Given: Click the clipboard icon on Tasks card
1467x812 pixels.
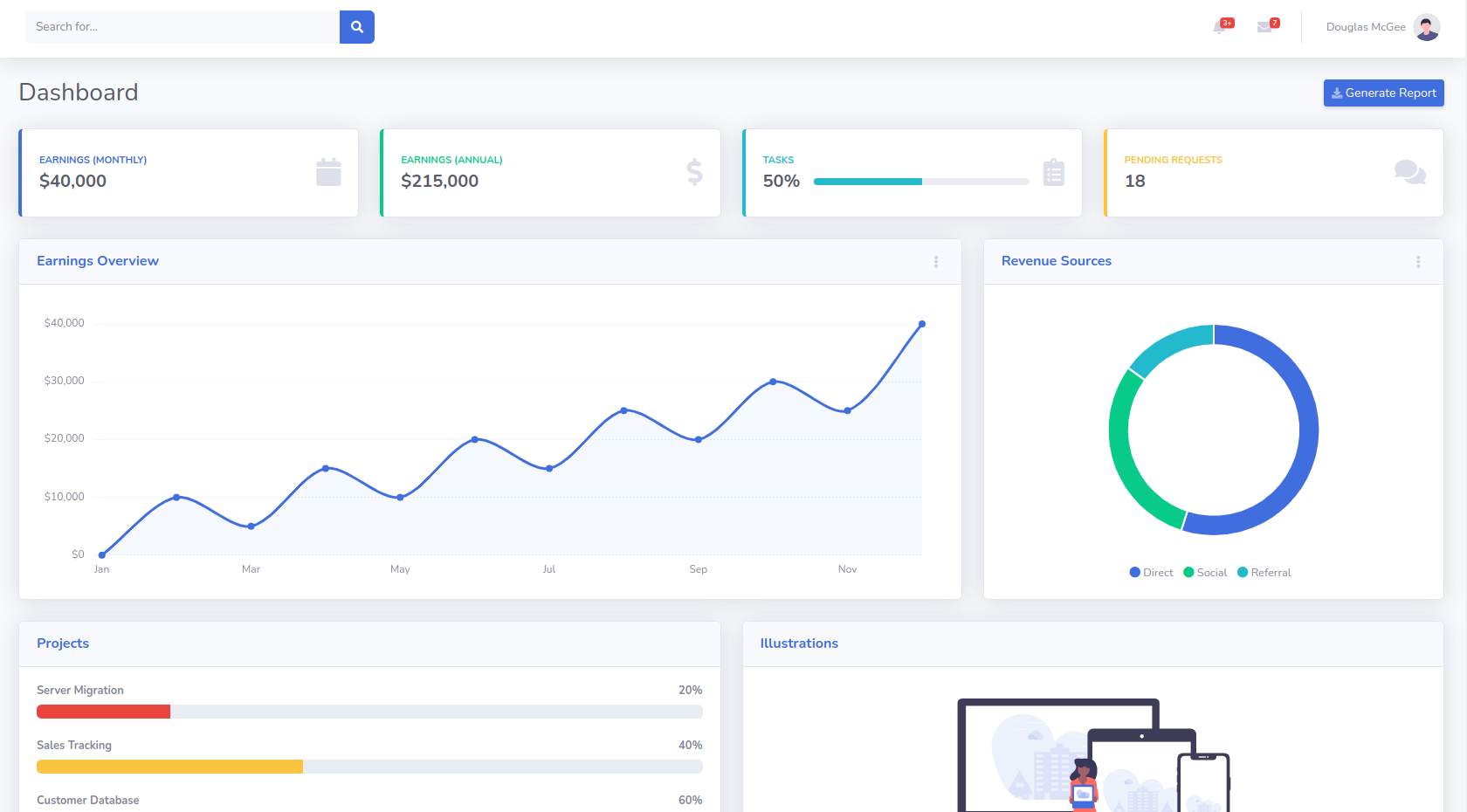Looking at the screenshot, I should 1054,172.
